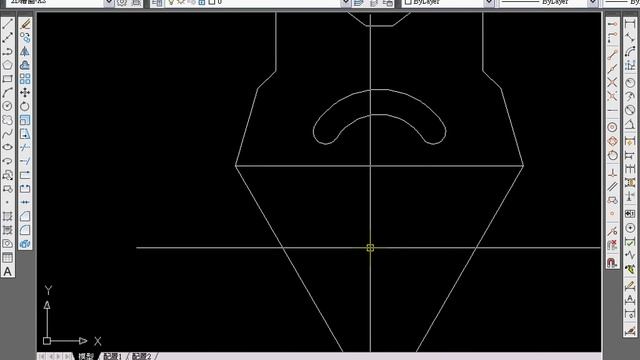Viewport: 640px width, 360px height.
Task: Open Object Snap Settings magnet icon
Action: point(612,262)
